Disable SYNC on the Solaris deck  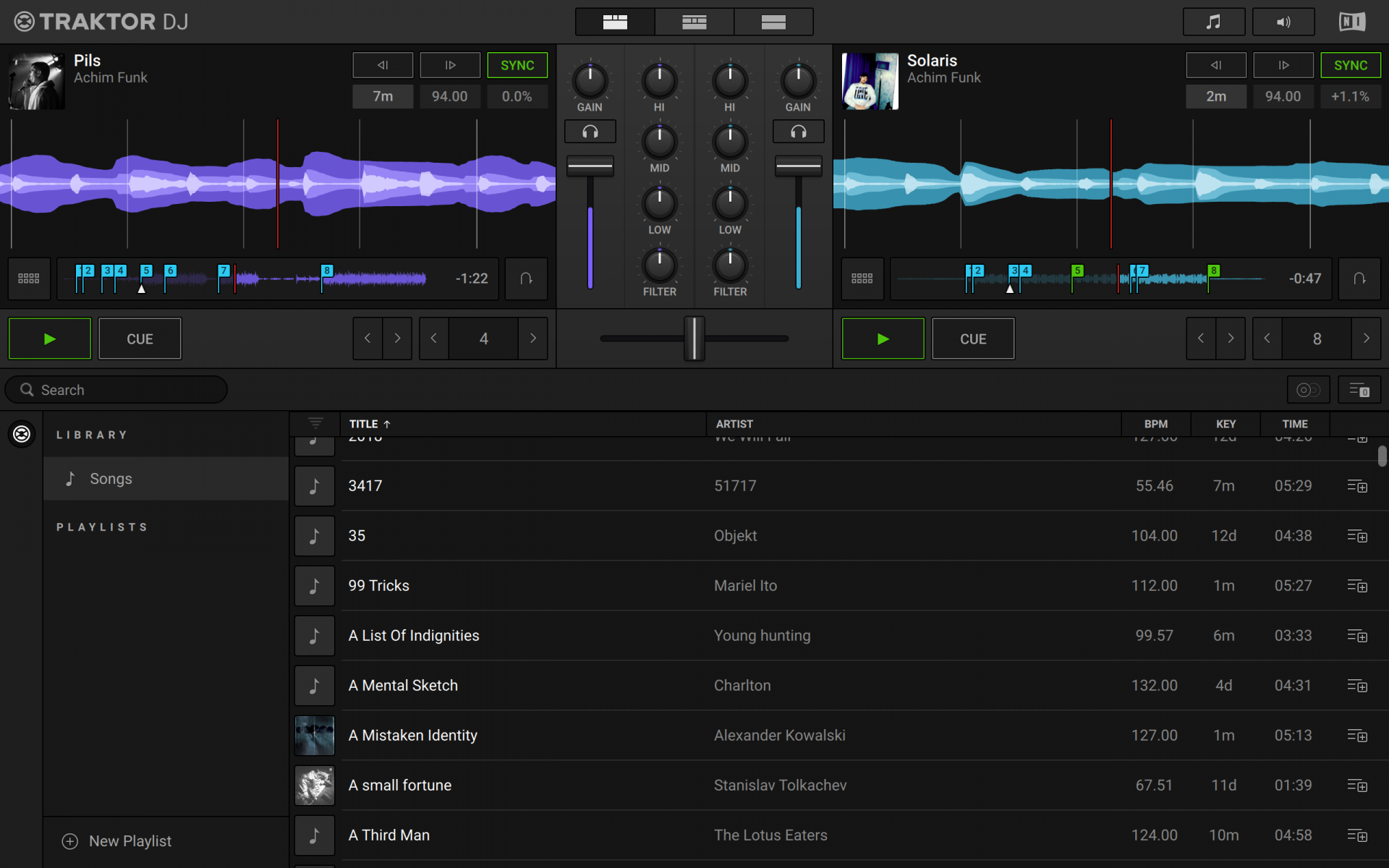pyautogui.click(x=1350, y=65)
